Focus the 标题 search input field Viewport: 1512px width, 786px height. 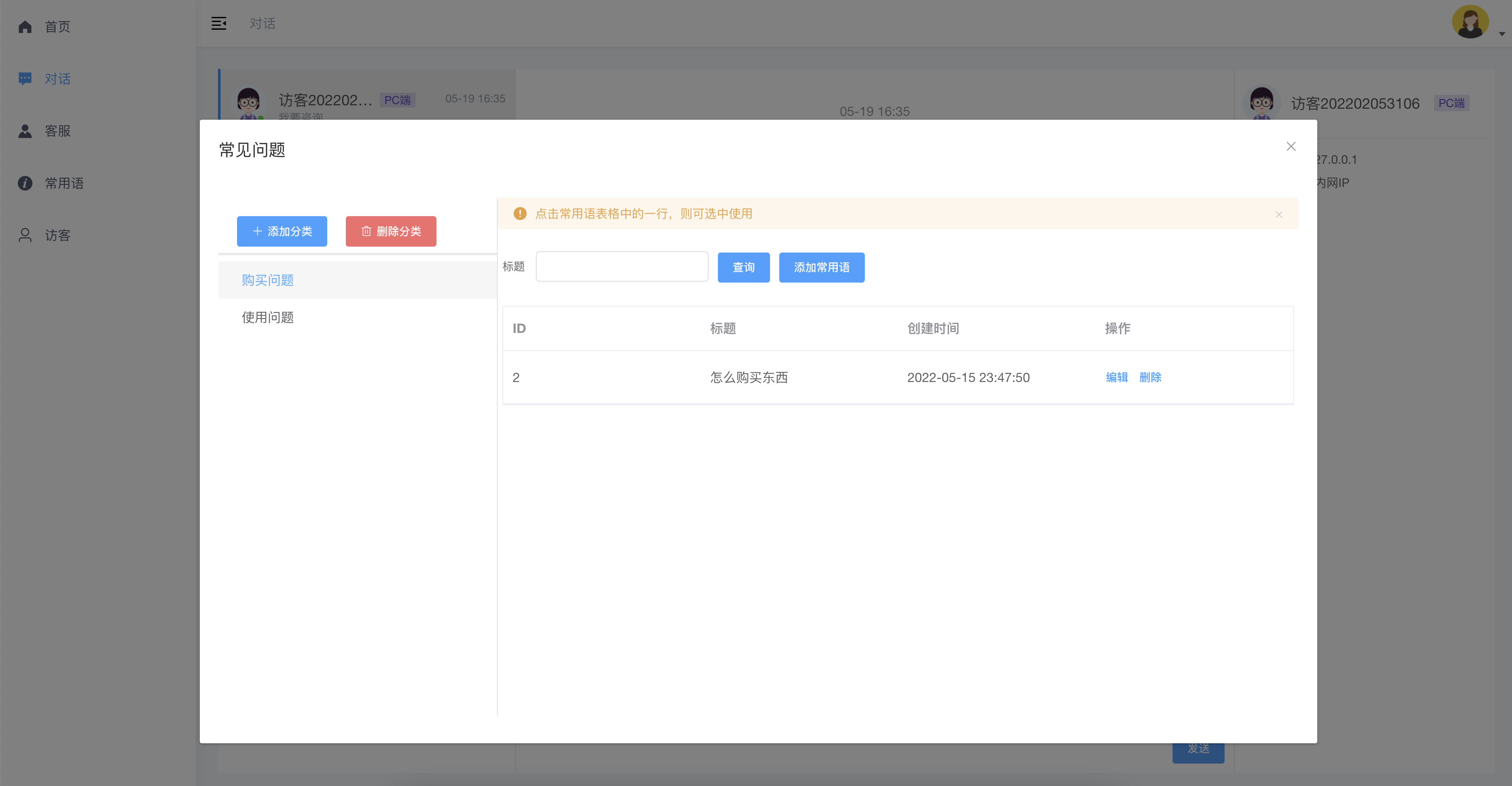[621, 267]
